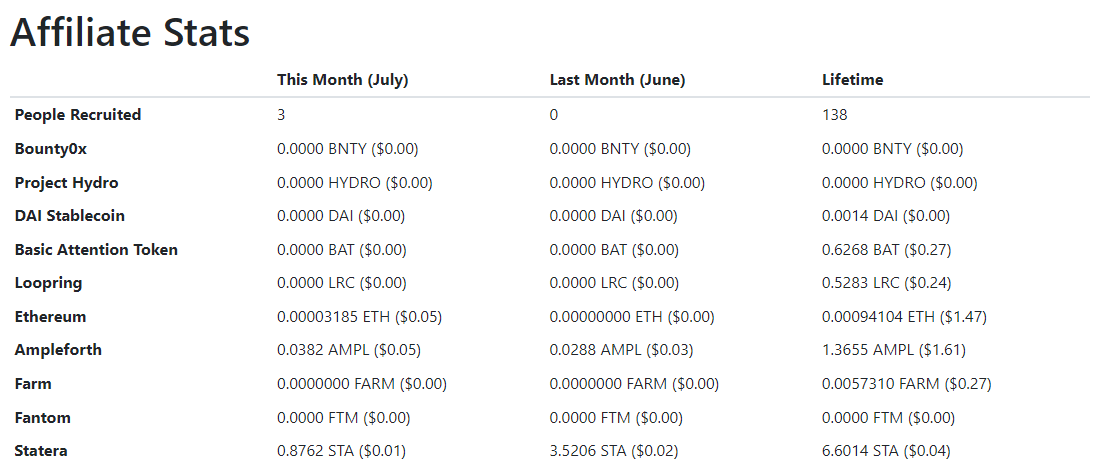Image resolution: width=1094 pixels, height=475 pixels.
Task: Select July 0.00003185 ETH value
Action: point(359,317)
